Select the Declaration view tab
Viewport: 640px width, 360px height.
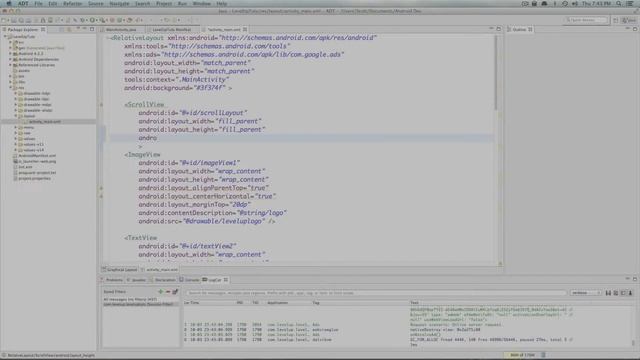(x=165, y=280)
